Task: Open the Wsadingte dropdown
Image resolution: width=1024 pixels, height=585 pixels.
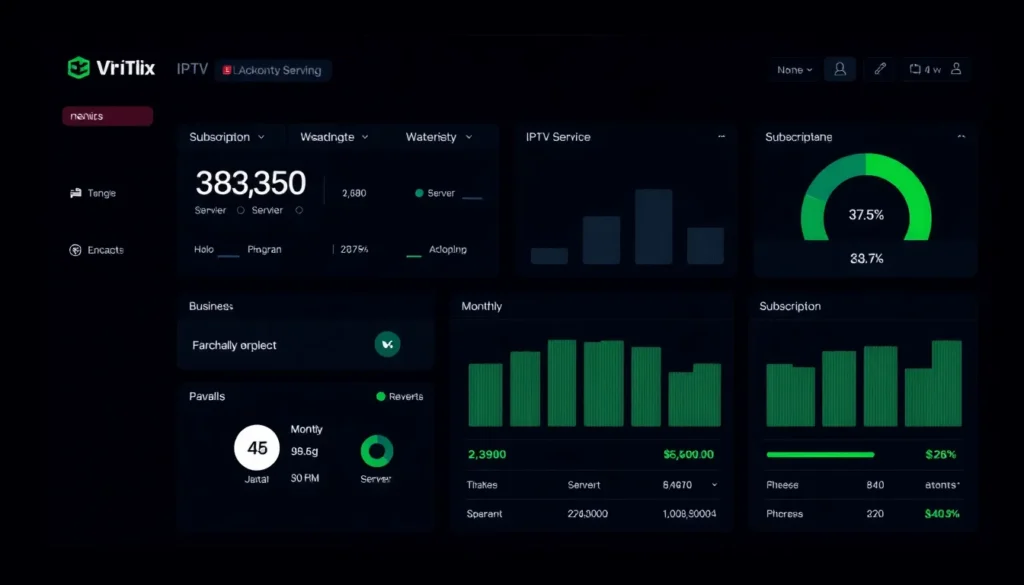Action: click(x=334, y=137)
